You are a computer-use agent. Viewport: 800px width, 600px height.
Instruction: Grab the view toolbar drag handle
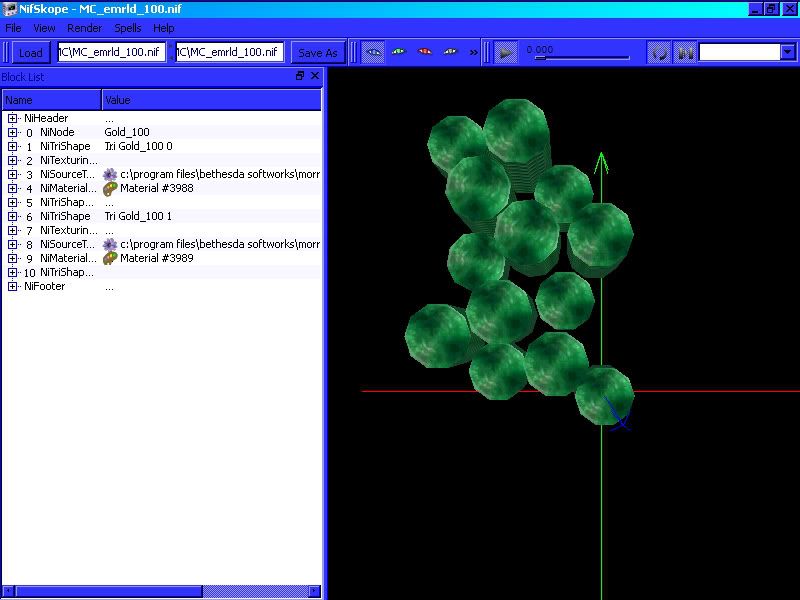point(354,53)
